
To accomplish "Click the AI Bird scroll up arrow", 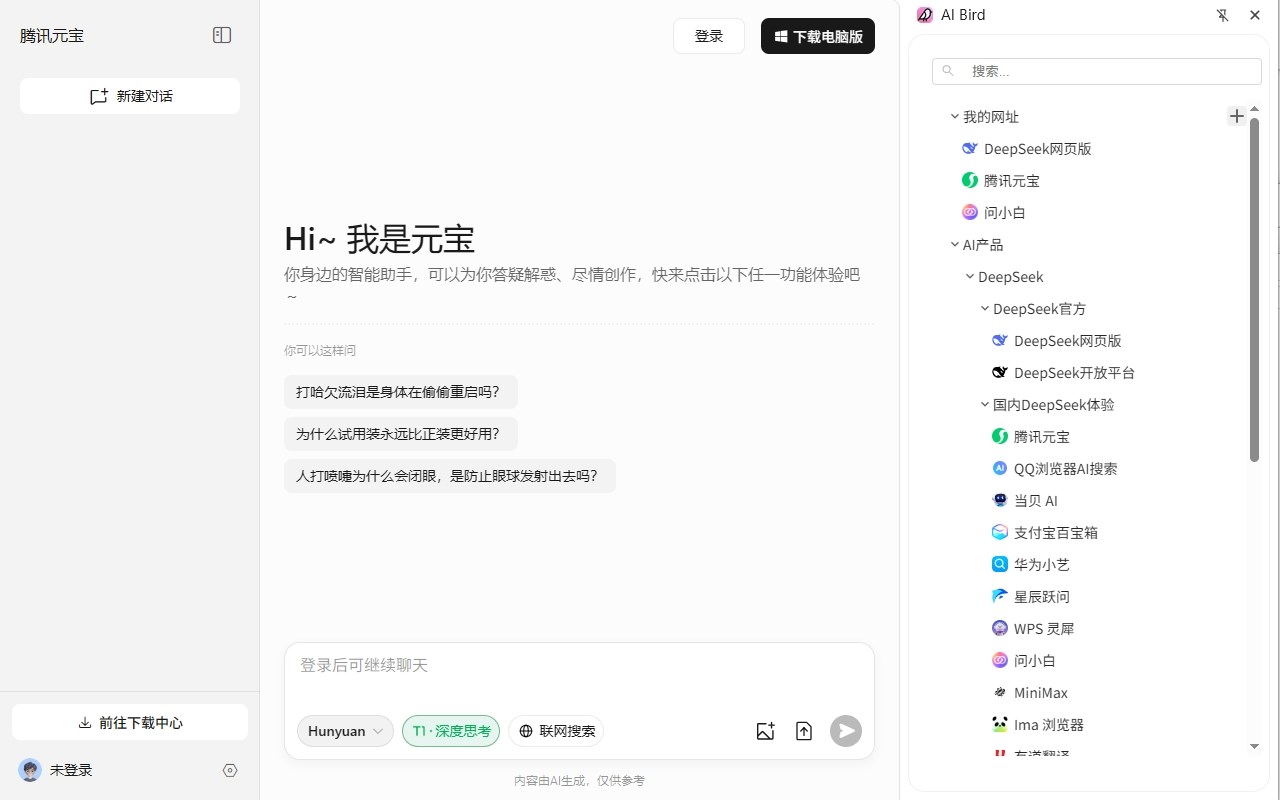I will 1255,108.
